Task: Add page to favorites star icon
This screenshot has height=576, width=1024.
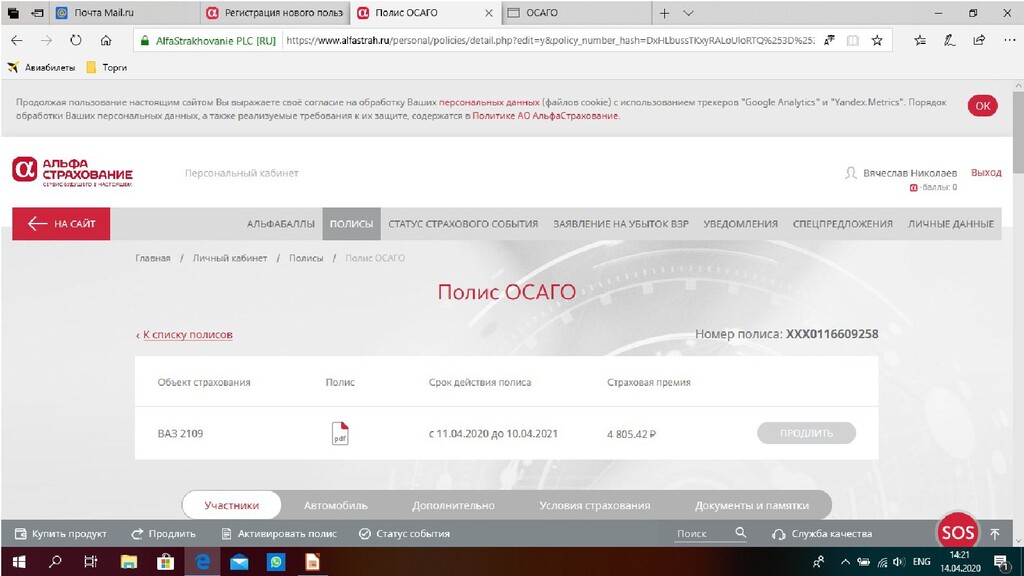Action: pos(877,40)
